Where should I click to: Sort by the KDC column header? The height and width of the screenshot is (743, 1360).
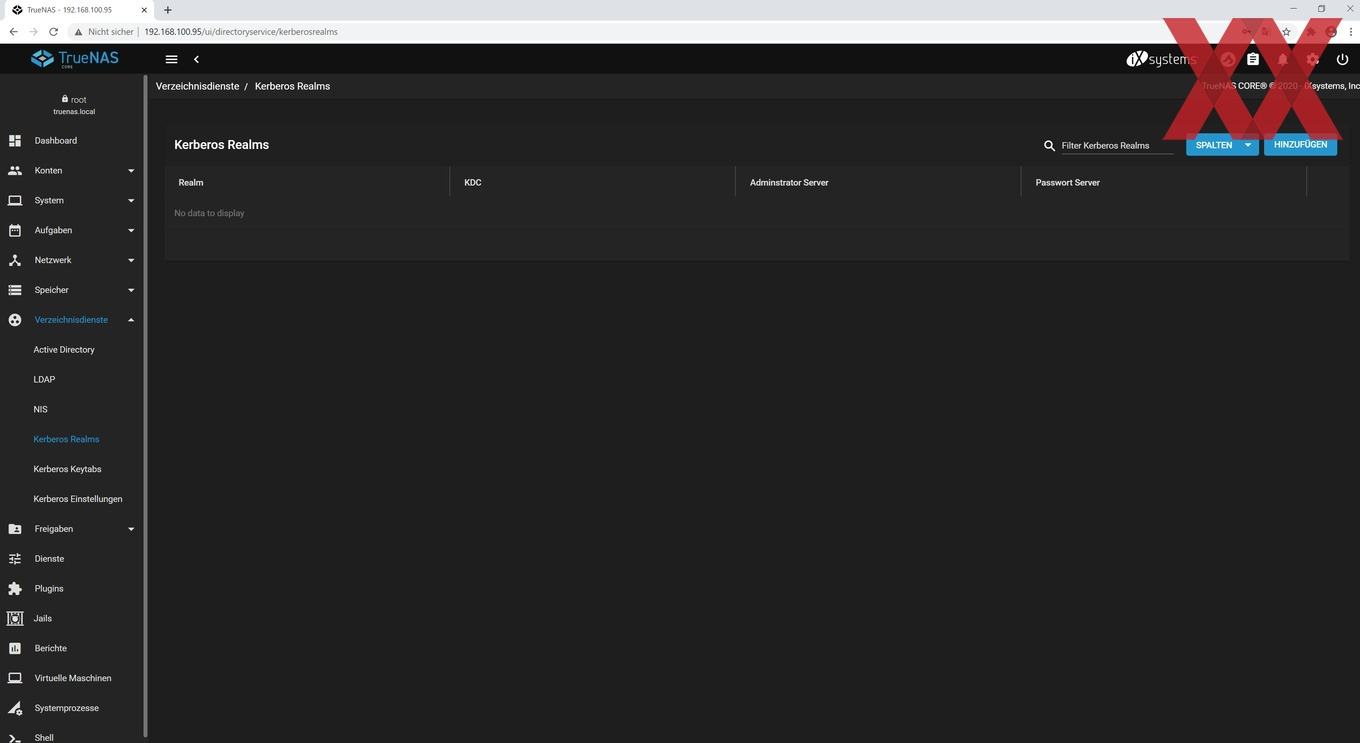click(473, 183)
